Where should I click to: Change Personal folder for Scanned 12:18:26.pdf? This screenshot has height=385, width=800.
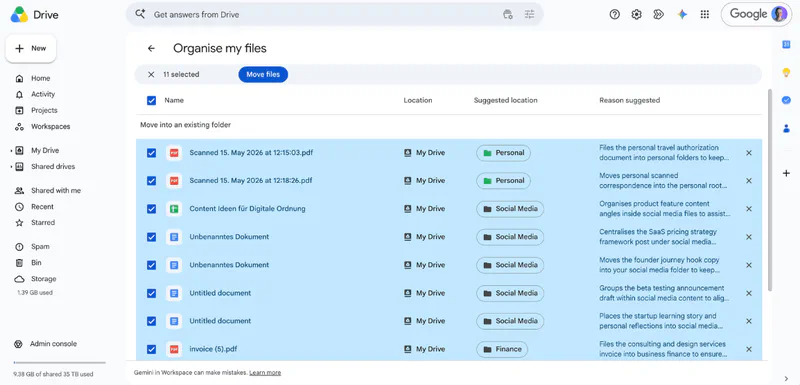tap(503, 181)
